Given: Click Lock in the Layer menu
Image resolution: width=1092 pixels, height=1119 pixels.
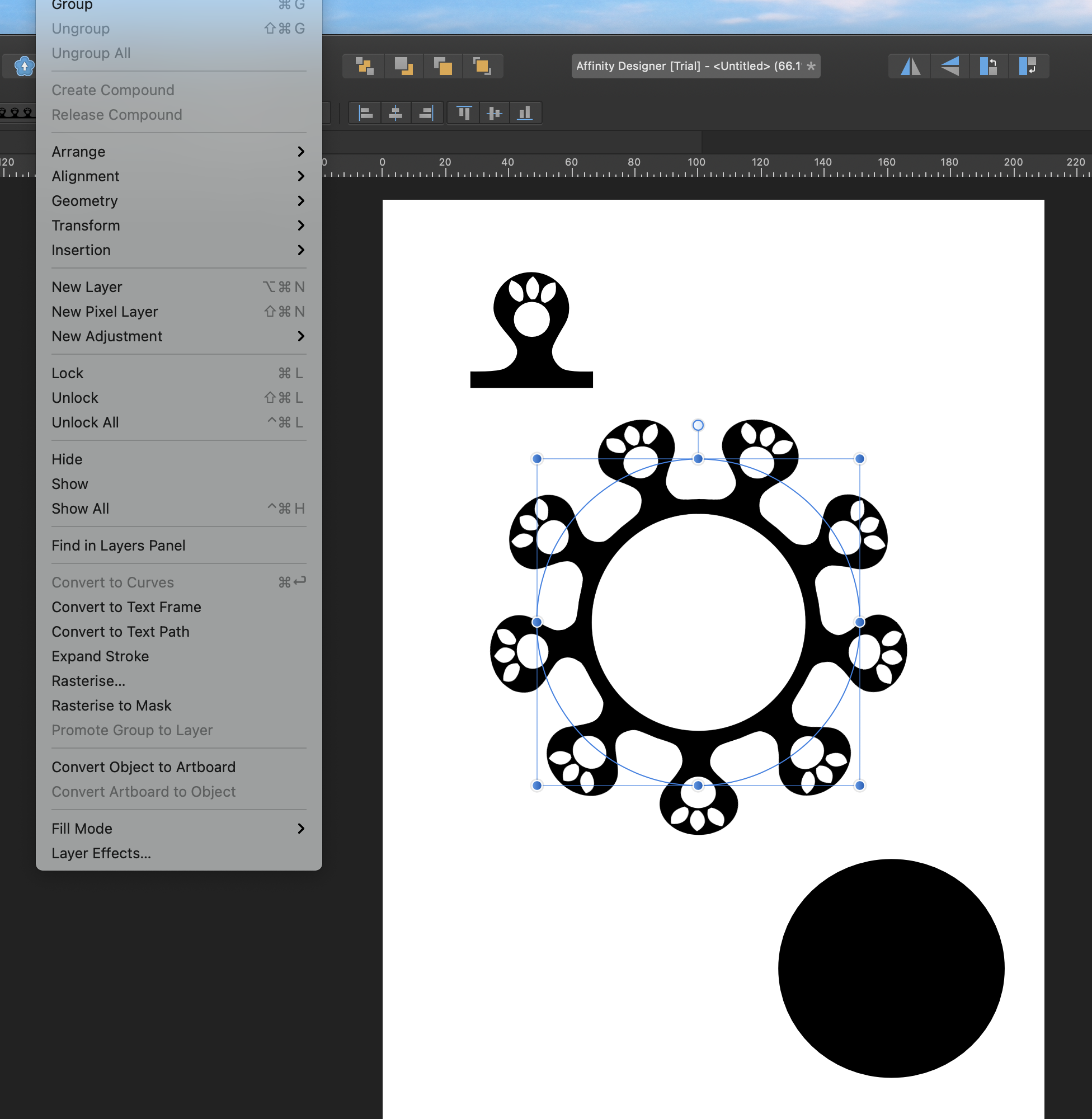Looking at the screenshot, I should click(178, 373).
